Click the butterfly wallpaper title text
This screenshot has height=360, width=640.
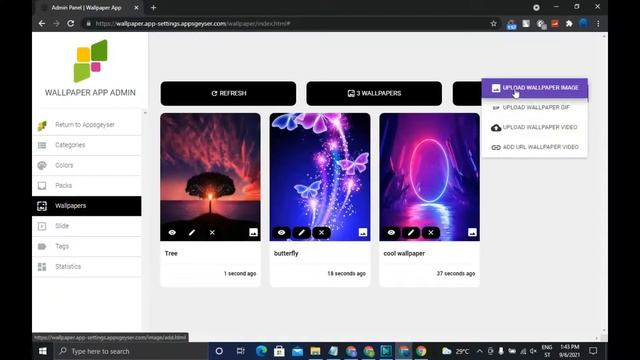pos(286,253)
